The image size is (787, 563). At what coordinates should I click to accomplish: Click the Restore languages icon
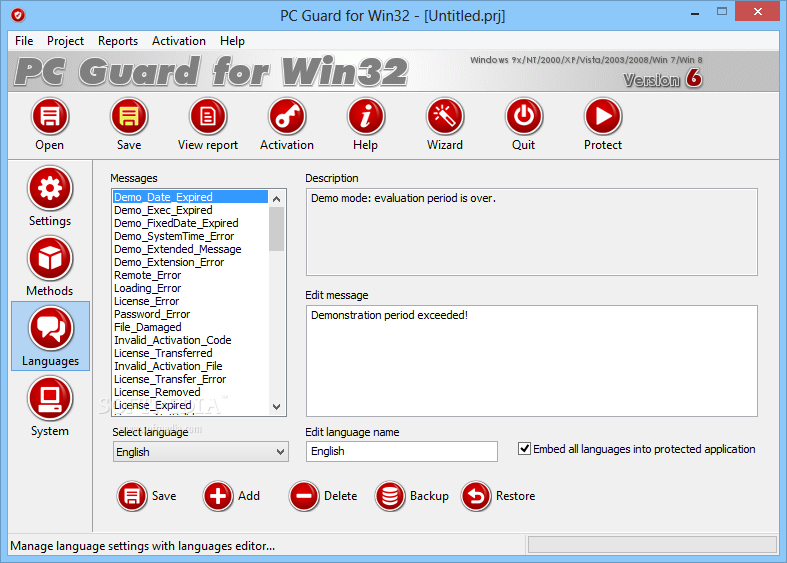[x=476, y=496]
